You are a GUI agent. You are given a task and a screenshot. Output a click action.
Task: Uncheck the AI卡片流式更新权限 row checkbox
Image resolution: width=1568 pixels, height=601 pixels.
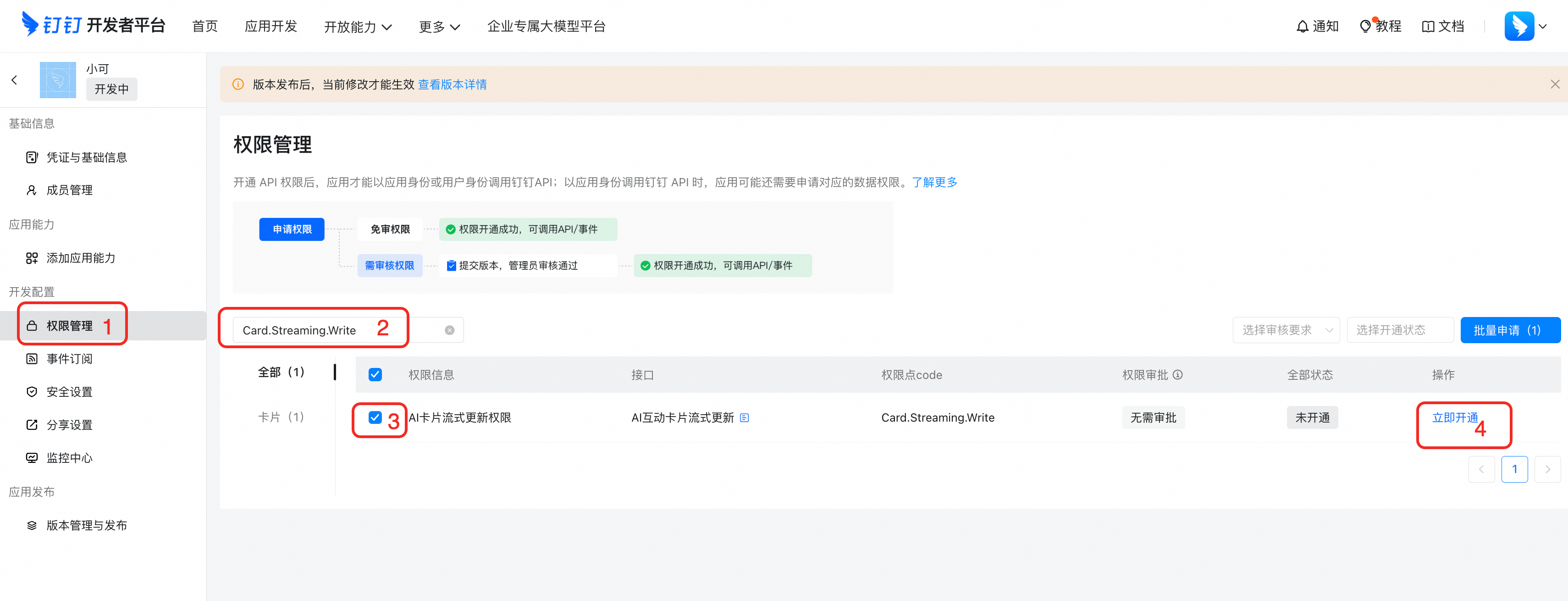point(375,417)
